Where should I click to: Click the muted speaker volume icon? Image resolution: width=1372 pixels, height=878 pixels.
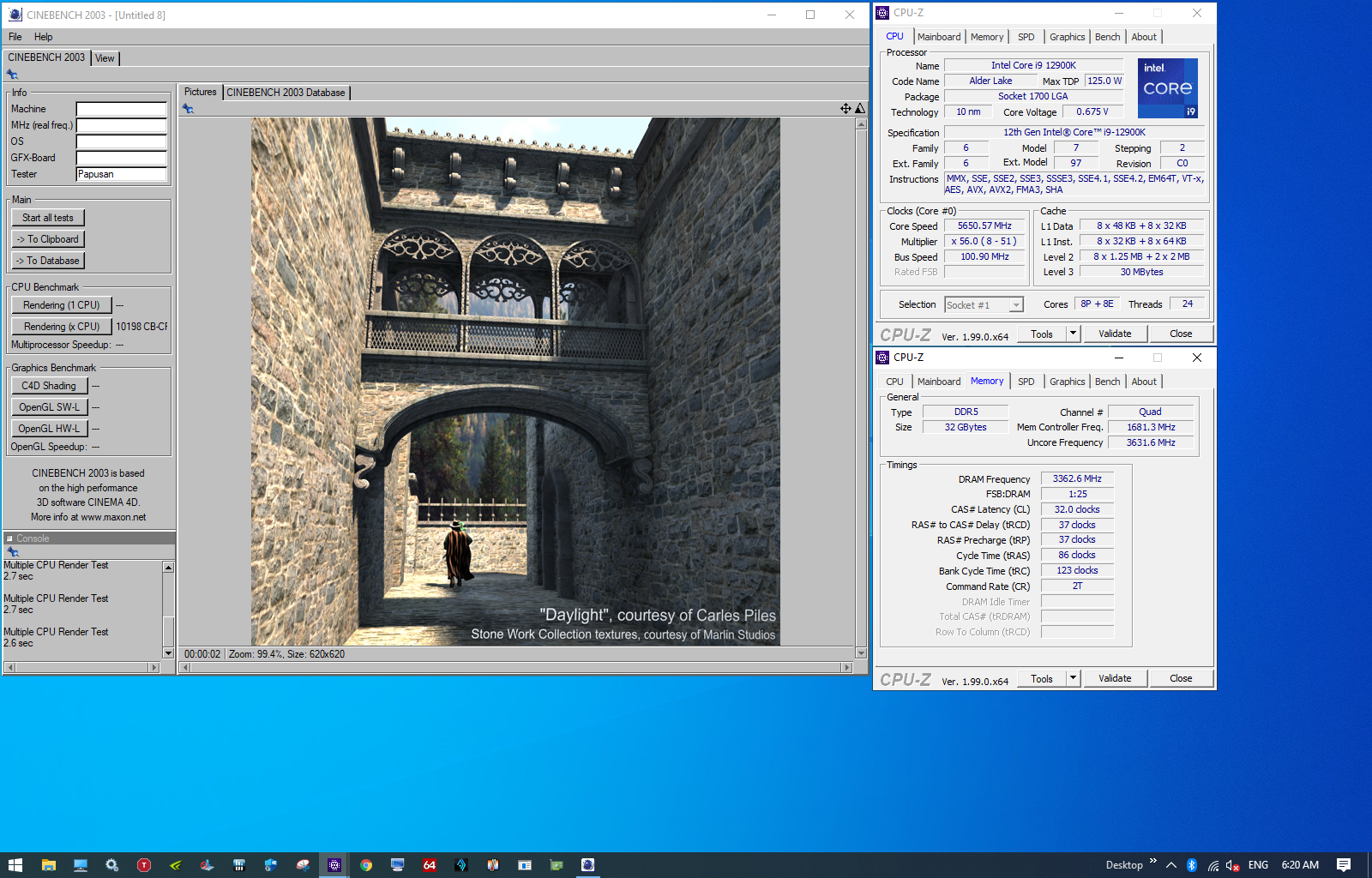(x=1233, y=865)
